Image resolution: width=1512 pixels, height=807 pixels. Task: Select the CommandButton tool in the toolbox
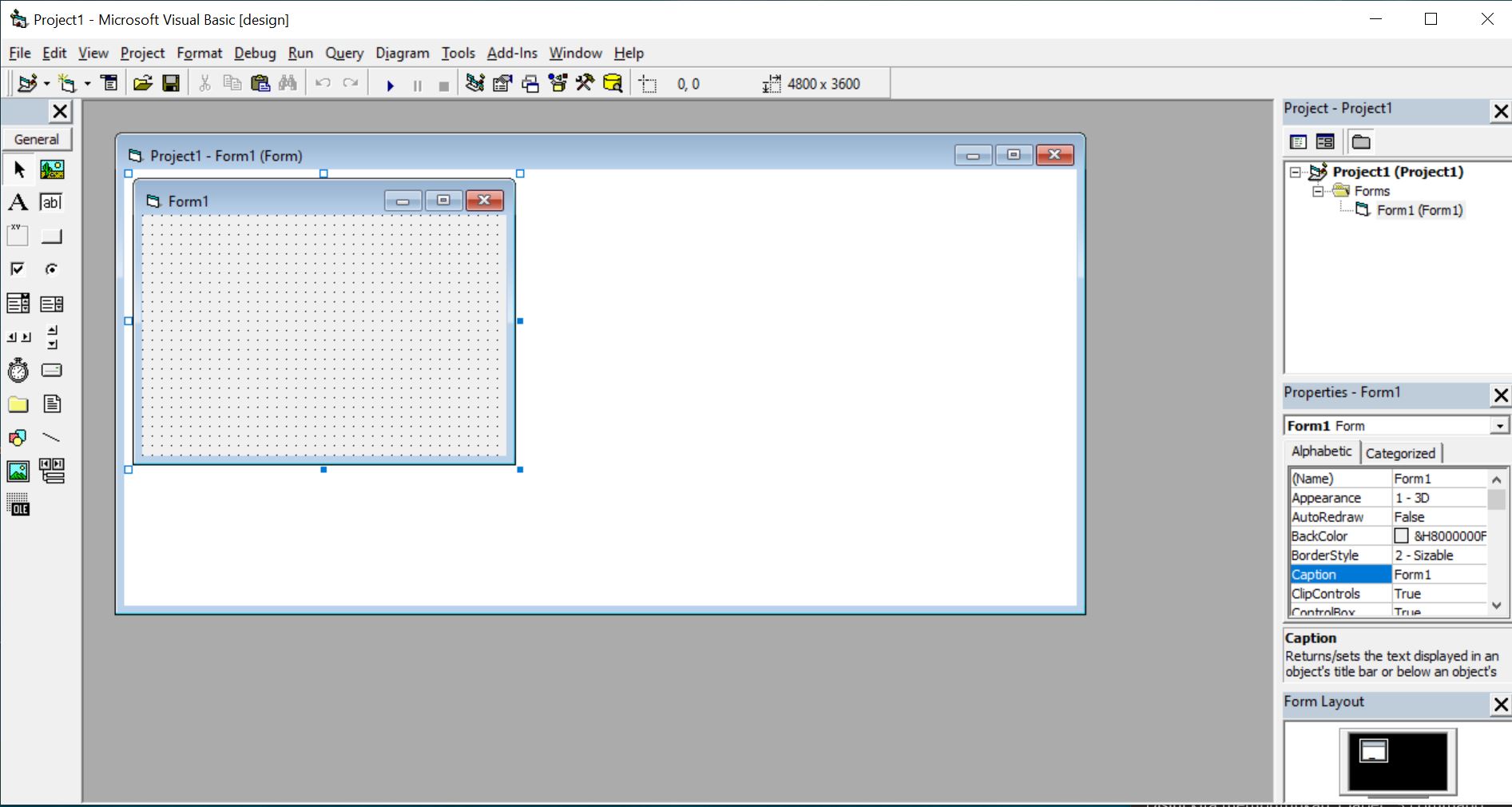coord(52,236)
